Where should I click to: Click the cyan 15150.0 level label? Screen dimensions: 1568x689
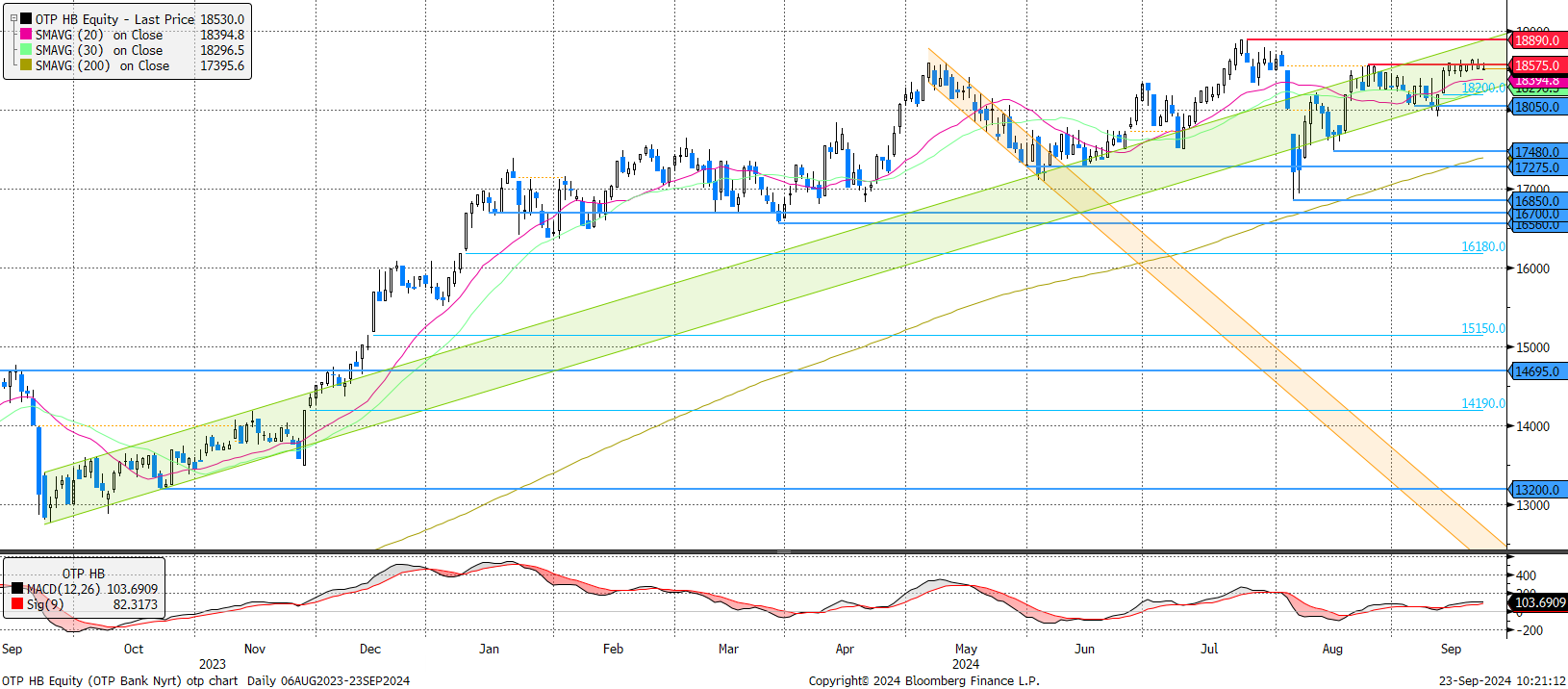click(x=1483, y=328)
